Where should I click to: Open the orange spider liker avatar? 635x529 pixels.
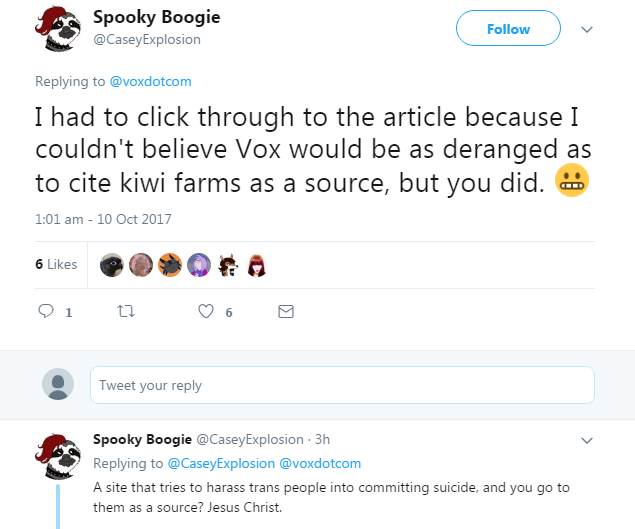tap(170, 265)
